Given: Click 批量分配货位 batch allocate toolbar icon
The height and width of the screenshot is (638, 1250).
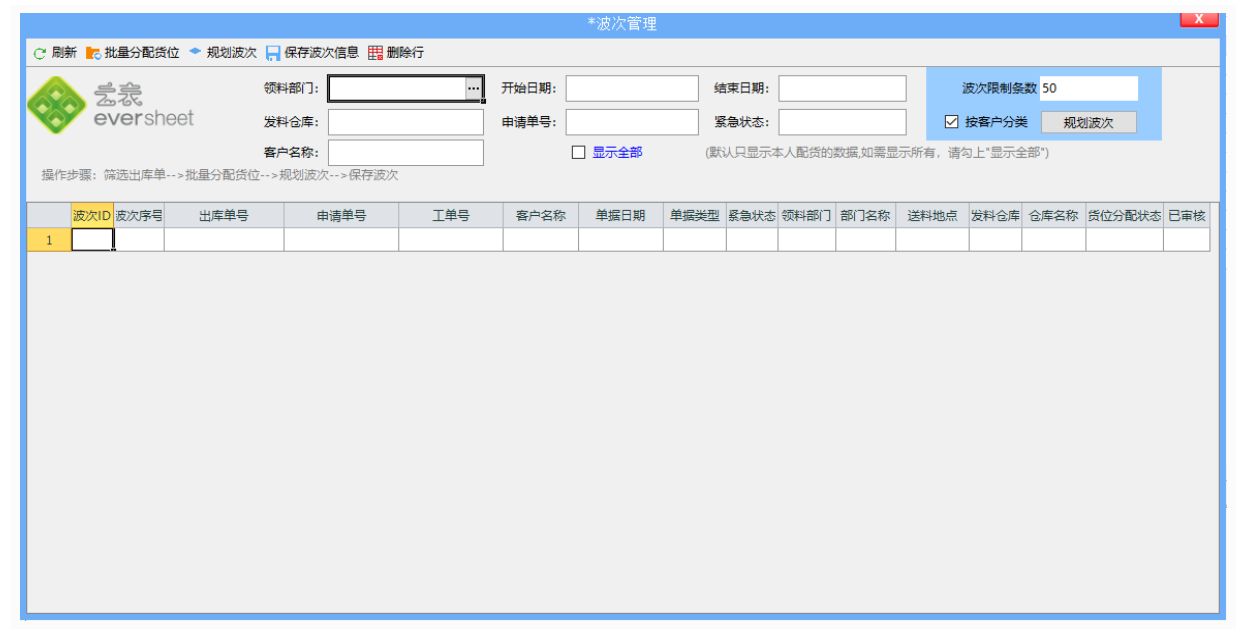Looking at the screenshot, I should [94, 53].
